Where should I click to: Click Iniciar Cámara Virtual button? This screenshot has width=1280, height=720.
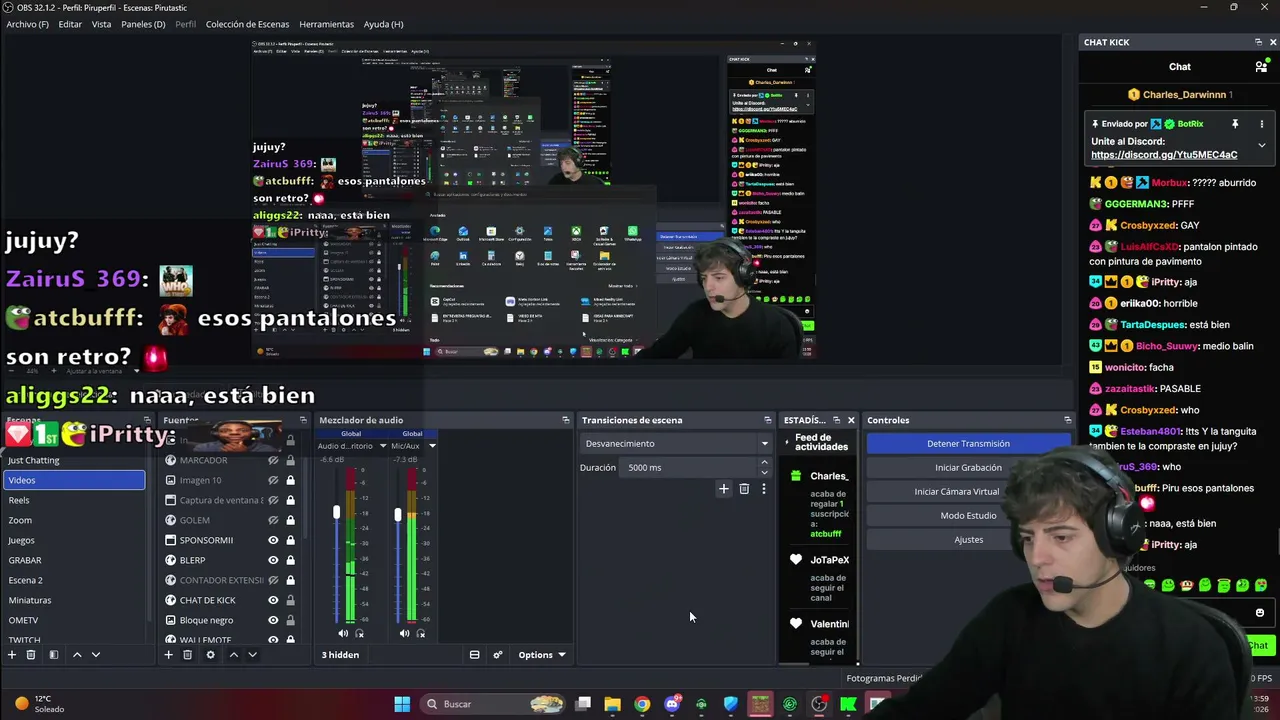point(957,491)
